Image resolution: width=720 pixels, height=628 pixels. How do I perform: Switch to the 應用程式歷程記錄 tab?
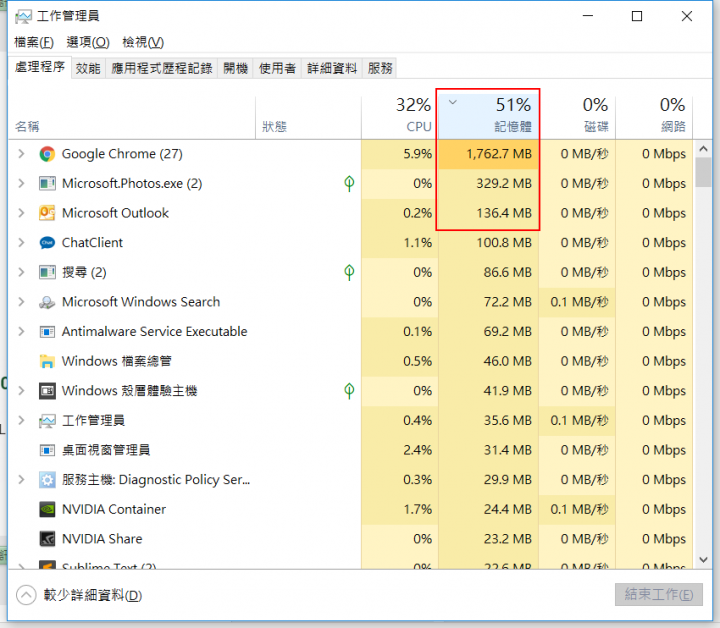pyautogui.click(x=162, y=68)
